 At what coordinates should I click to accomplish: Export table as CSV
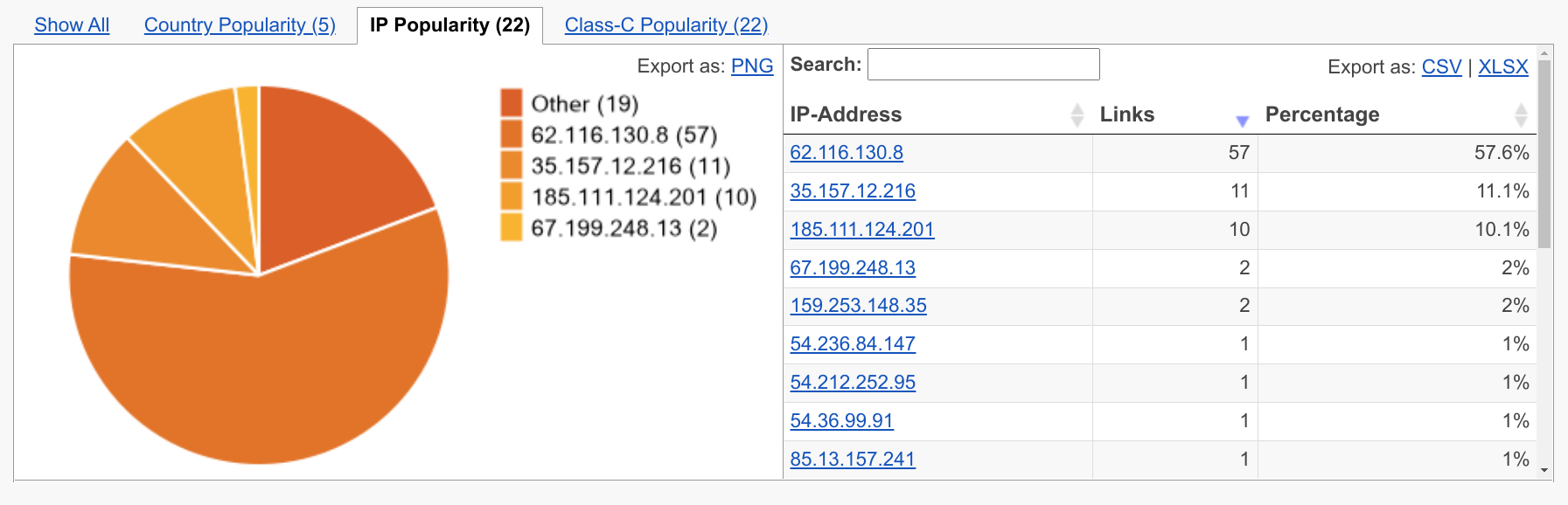pyautogui.click(x=1442, y=66)
